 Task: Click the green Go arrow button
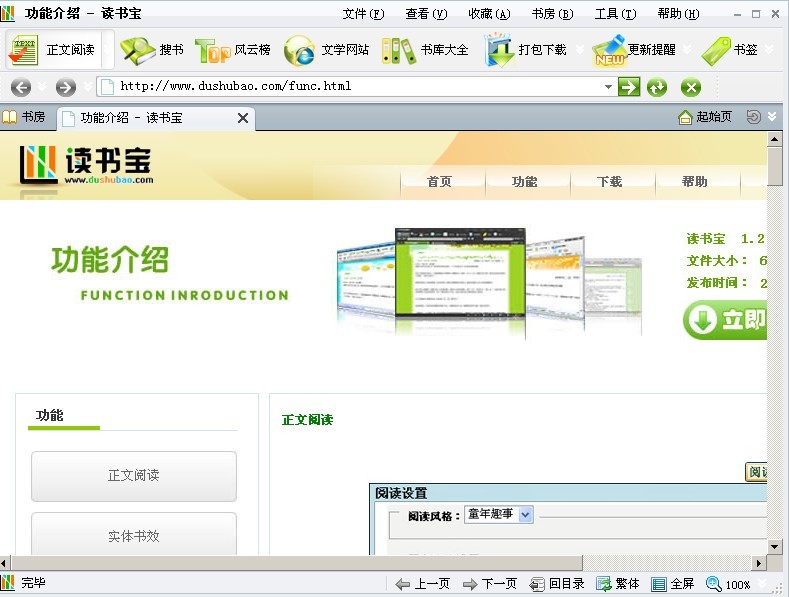tap(629, 87)
